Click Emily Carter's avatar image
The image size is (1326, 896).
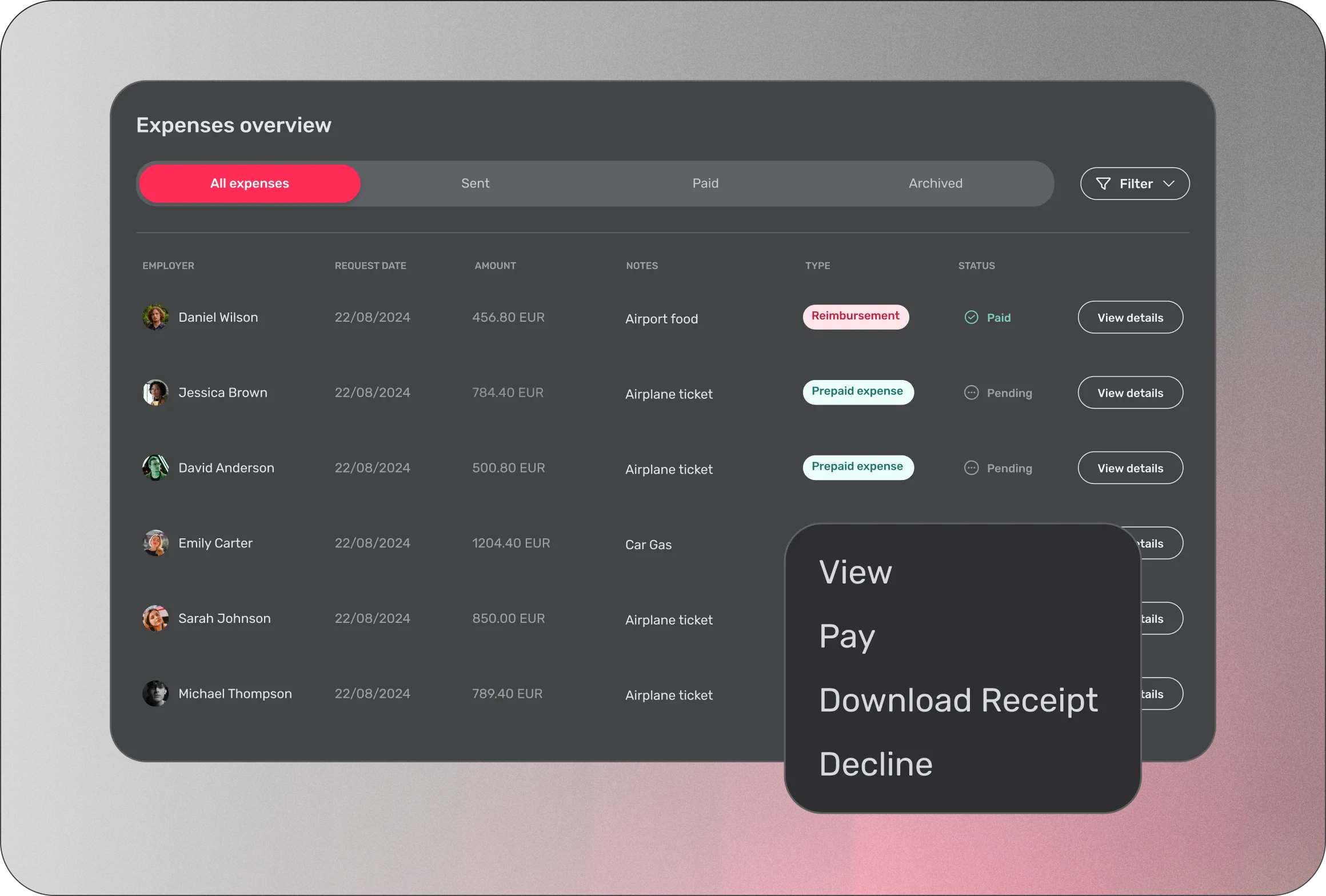point(155,543)
